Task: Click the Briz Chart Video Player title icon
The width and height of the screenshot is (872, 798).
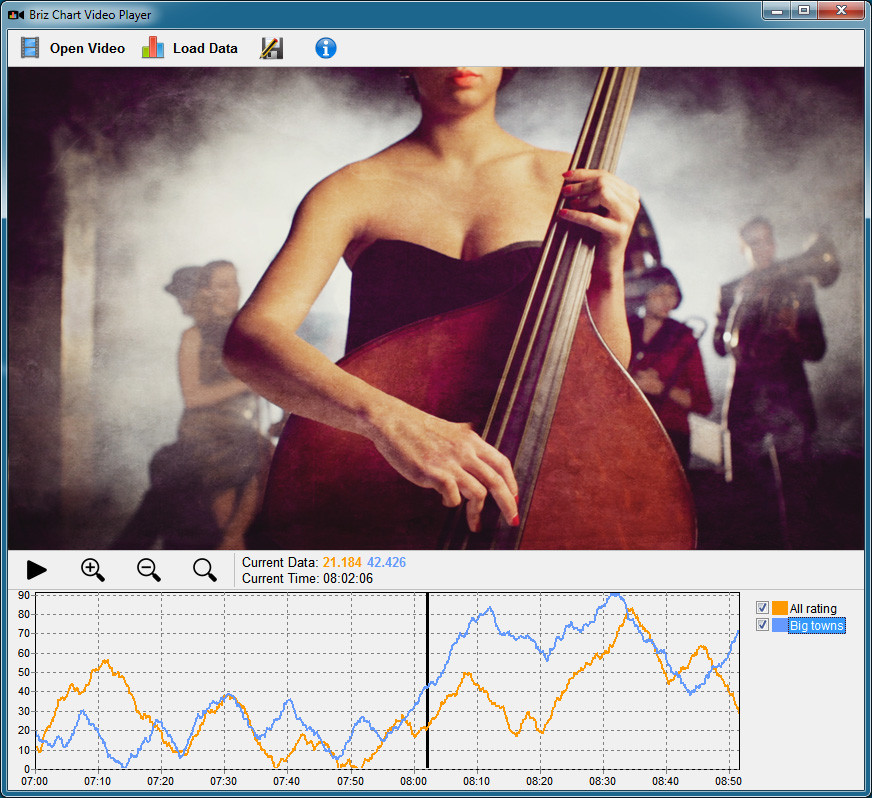Action: (16, 15)
